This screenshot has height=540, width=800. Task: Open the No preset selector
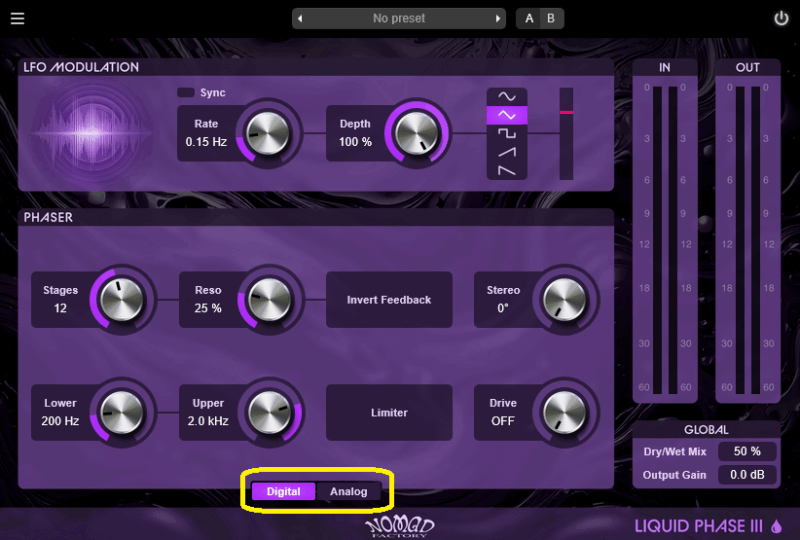point(398,18)
